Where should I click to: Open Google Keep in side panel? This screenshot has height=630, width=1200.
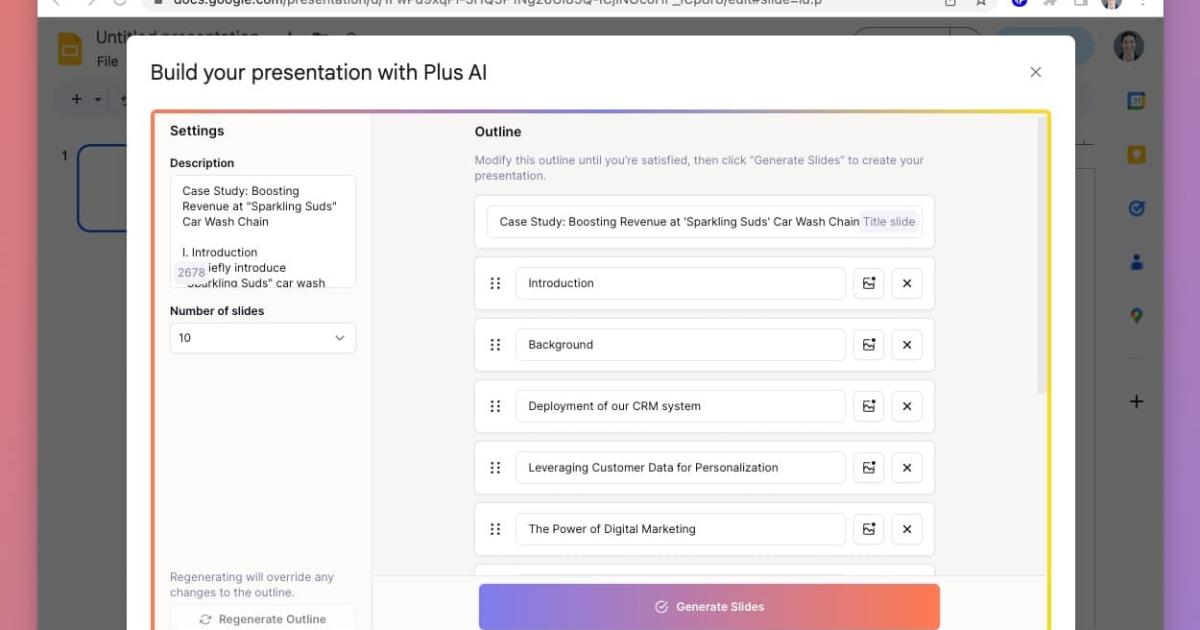click(1136, 155)
